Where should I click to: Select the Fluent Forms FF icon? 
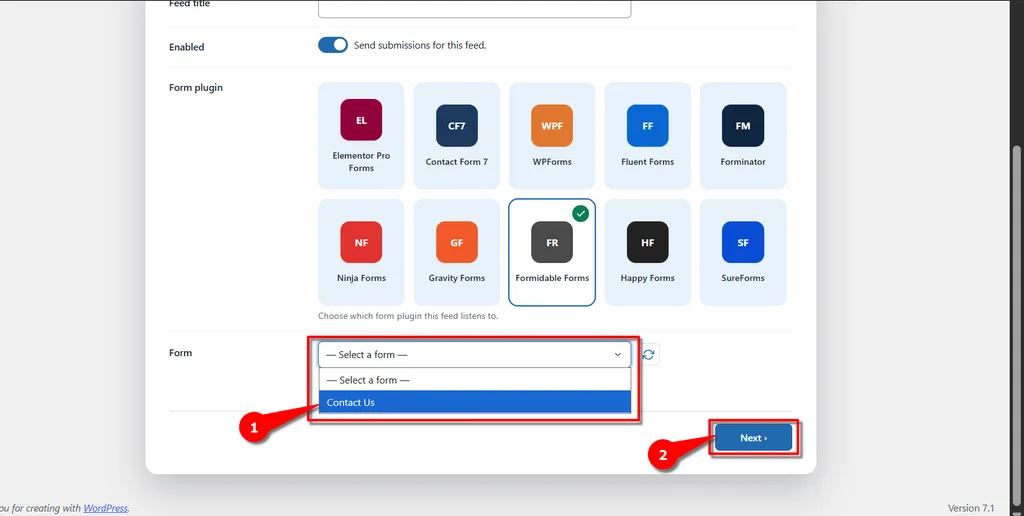[647, 125]
